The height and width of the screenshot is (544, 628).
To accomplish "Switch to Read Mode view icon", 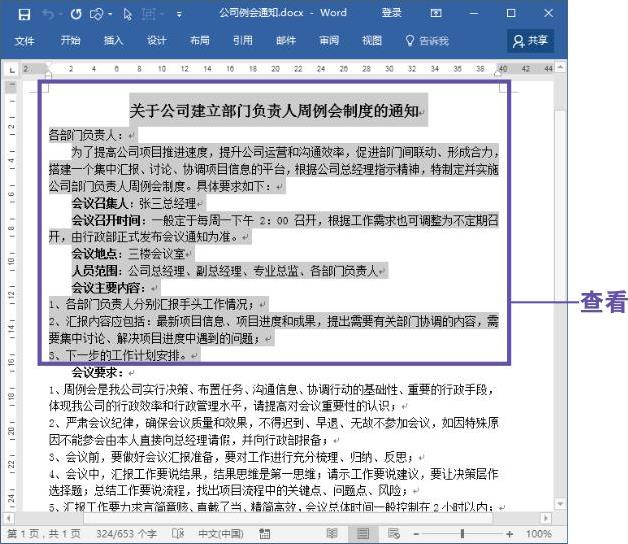I will (332, 534).
